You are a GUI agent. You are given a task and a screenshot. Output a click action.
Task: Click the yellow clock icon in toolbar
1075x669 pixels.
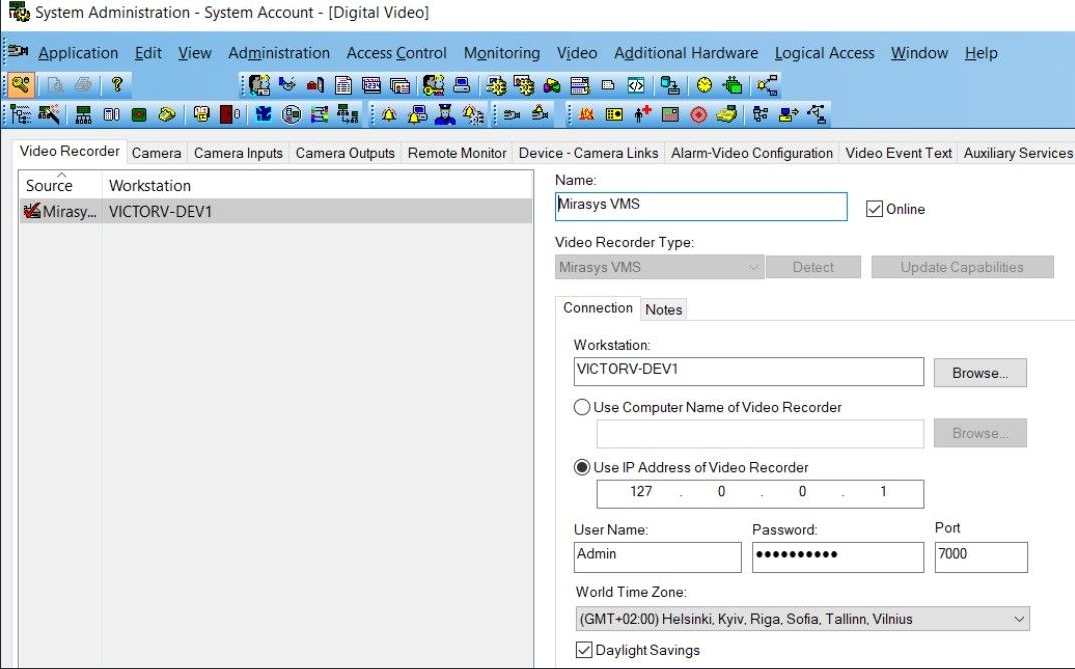[704, 85]
